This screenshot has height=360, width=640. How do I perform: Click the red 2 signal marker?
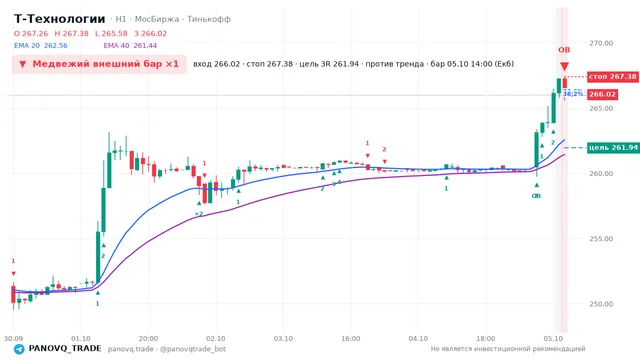point(384,150)
